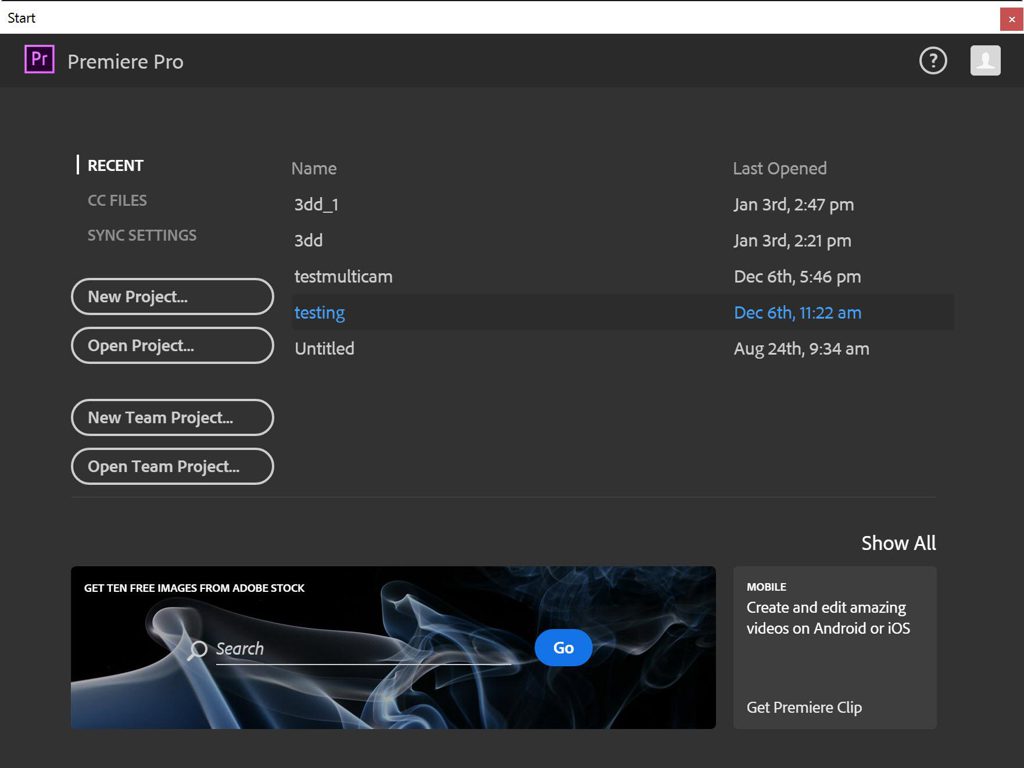Click the MOBILE card description text
This screenshot has width=1024, height=768.
pos(828,618)
